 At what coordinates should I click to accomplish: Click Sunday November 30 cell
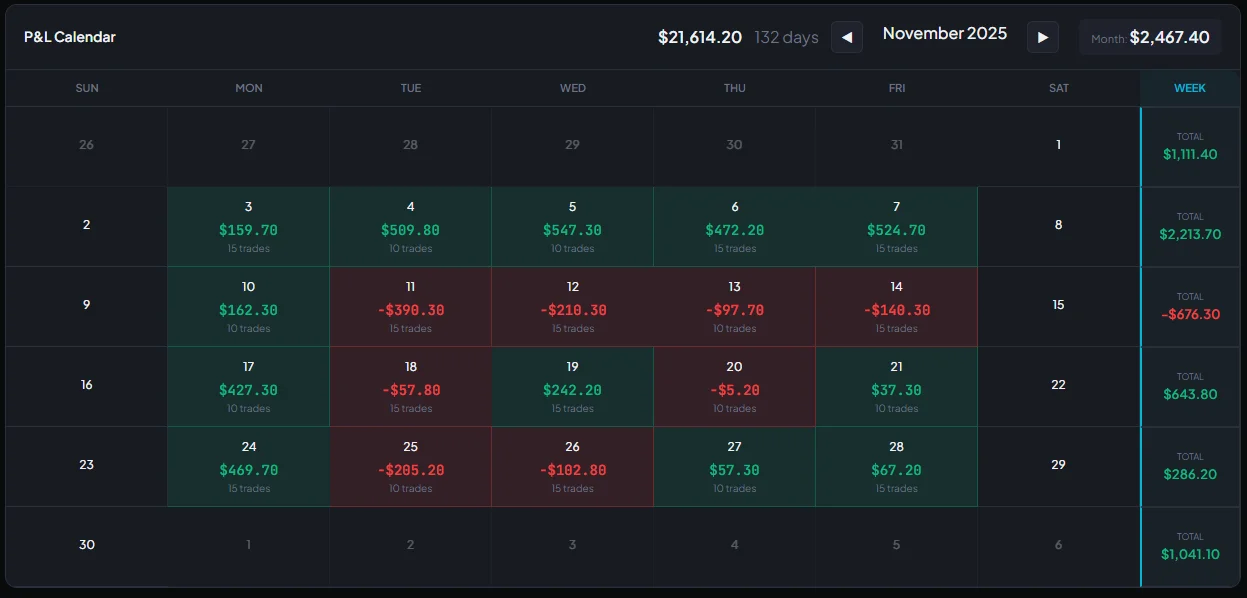tap(87, 545)
